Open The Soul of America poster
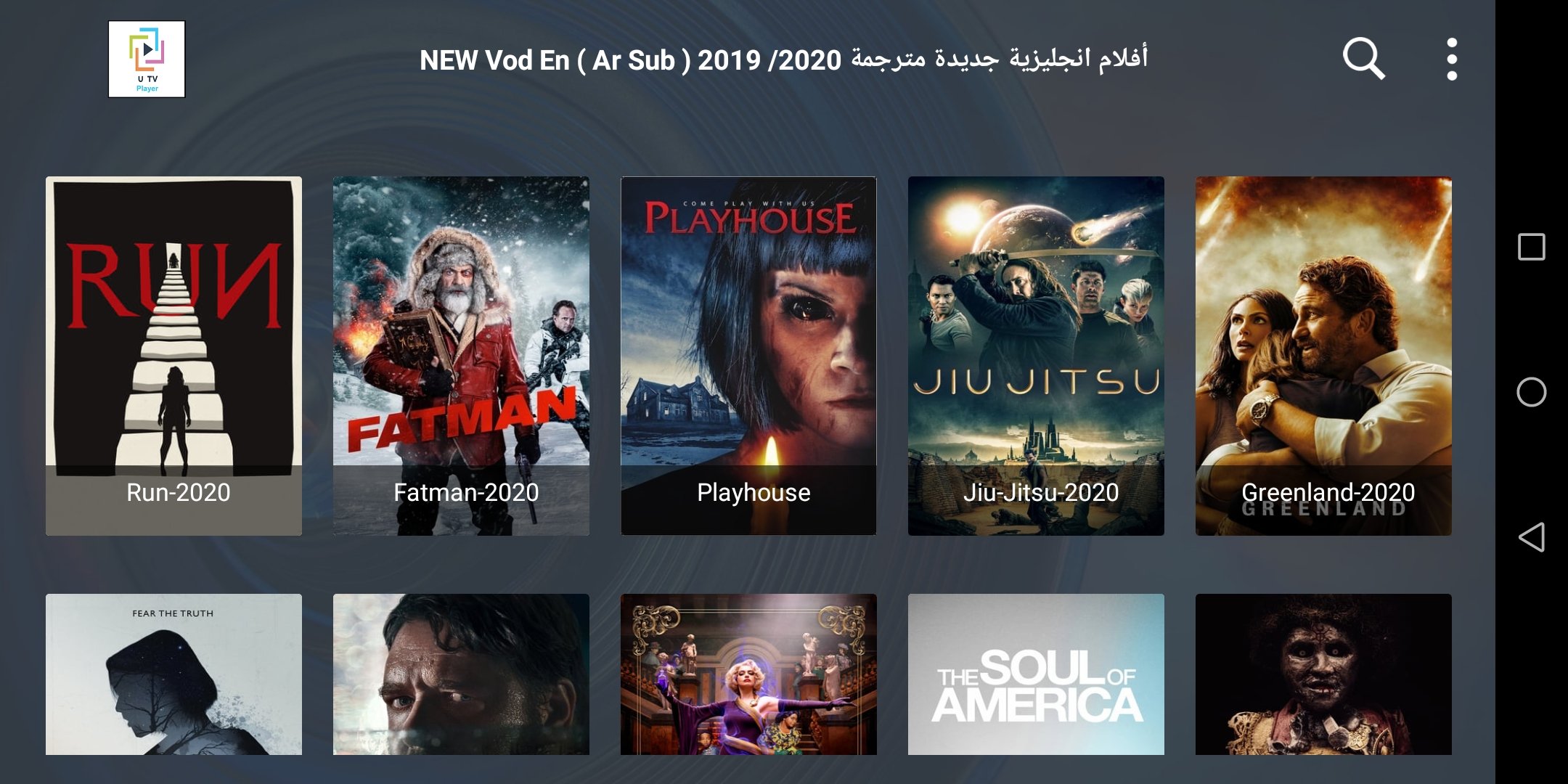This screenshot has width=1568, height=784. click(x=1036, y=674)
